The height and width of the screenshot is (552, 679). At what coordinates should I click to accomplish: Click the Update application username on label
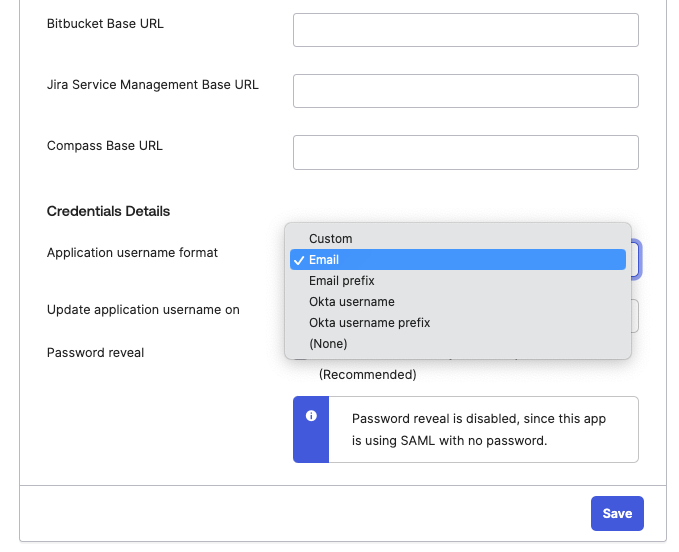click(x=143, y=310)
